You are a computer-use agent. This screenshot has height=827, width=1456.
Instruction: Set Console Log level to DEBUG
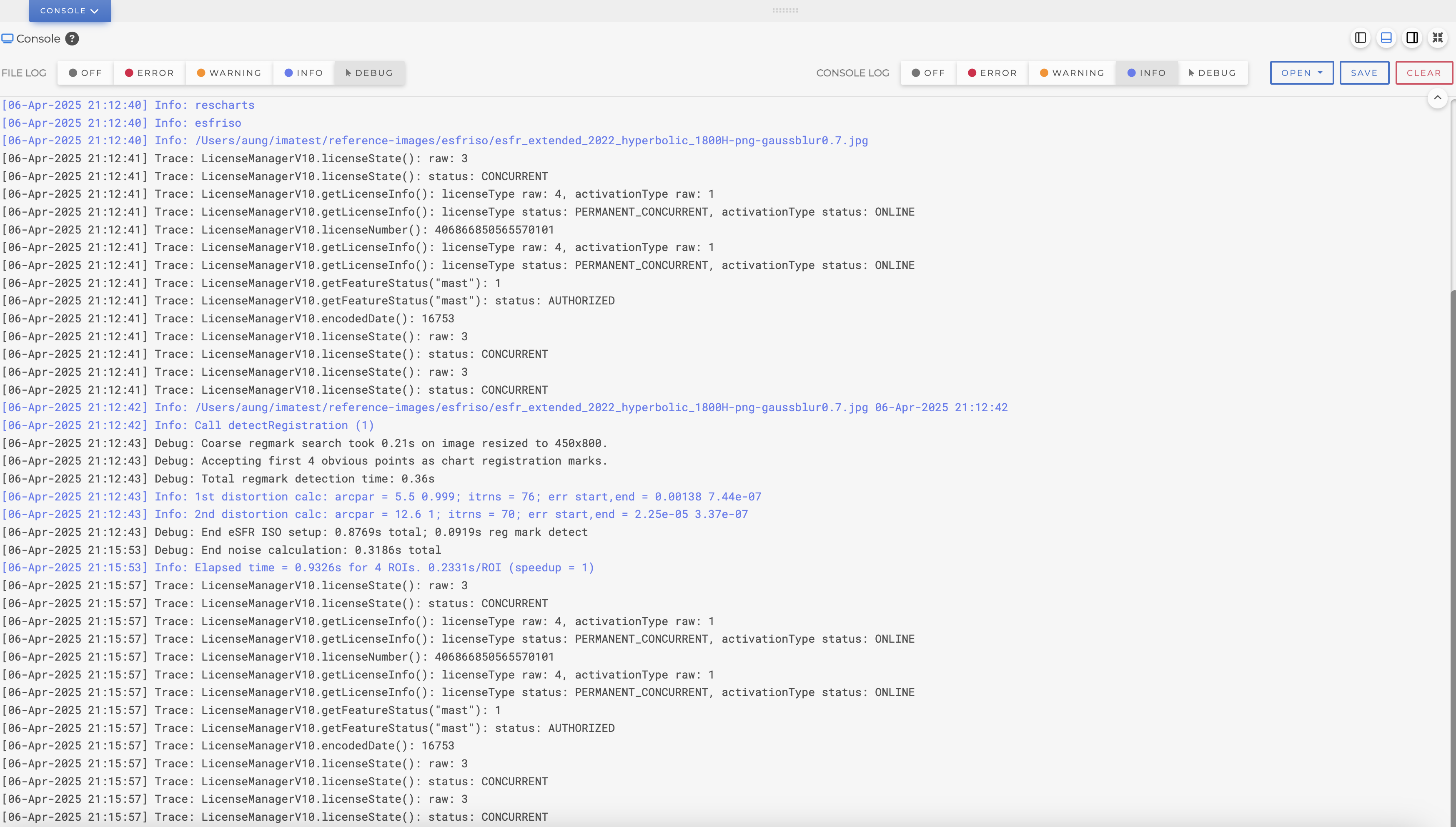pos(1213,73)
